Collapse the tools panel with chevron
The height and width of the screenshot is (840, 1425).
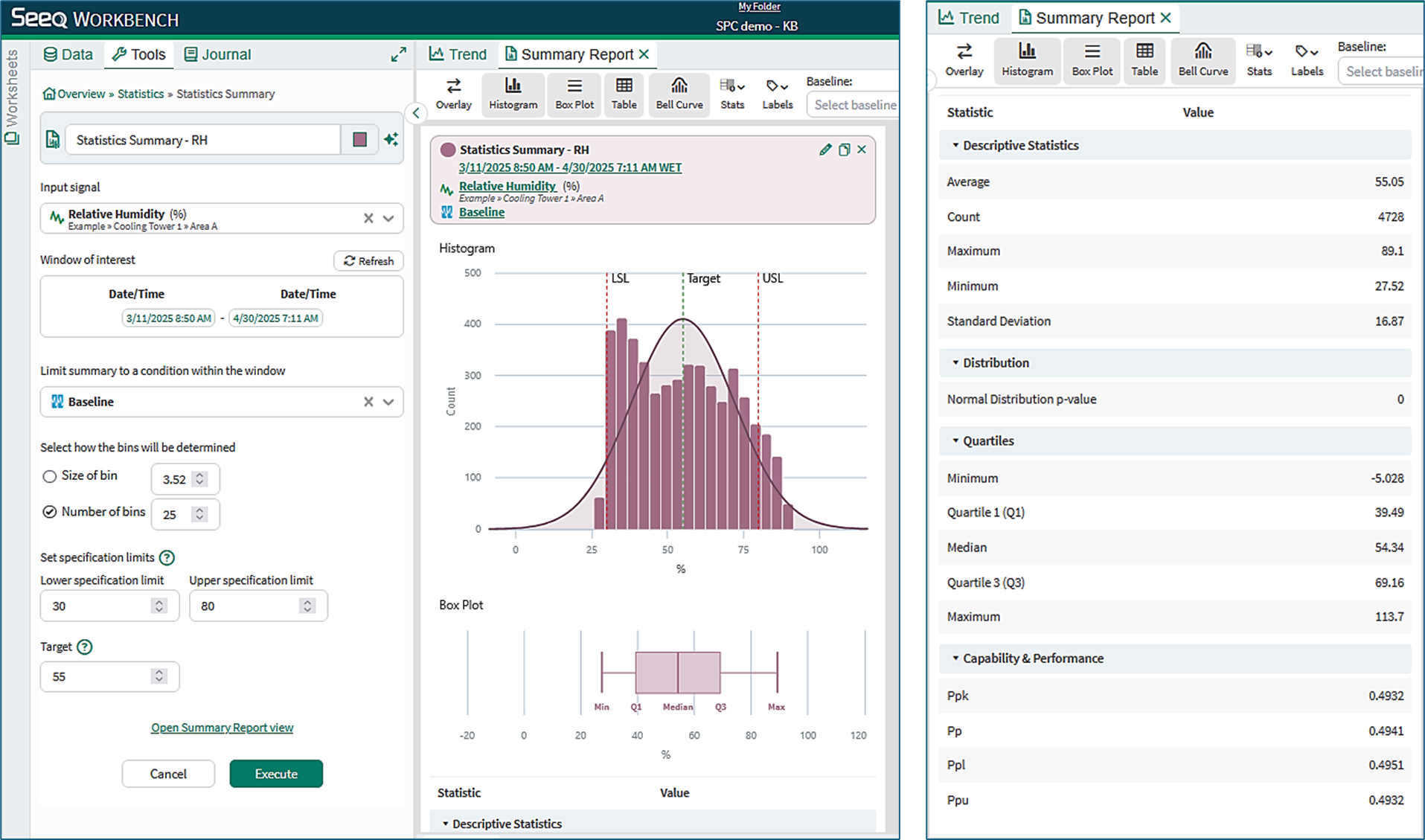pos(416,113)
